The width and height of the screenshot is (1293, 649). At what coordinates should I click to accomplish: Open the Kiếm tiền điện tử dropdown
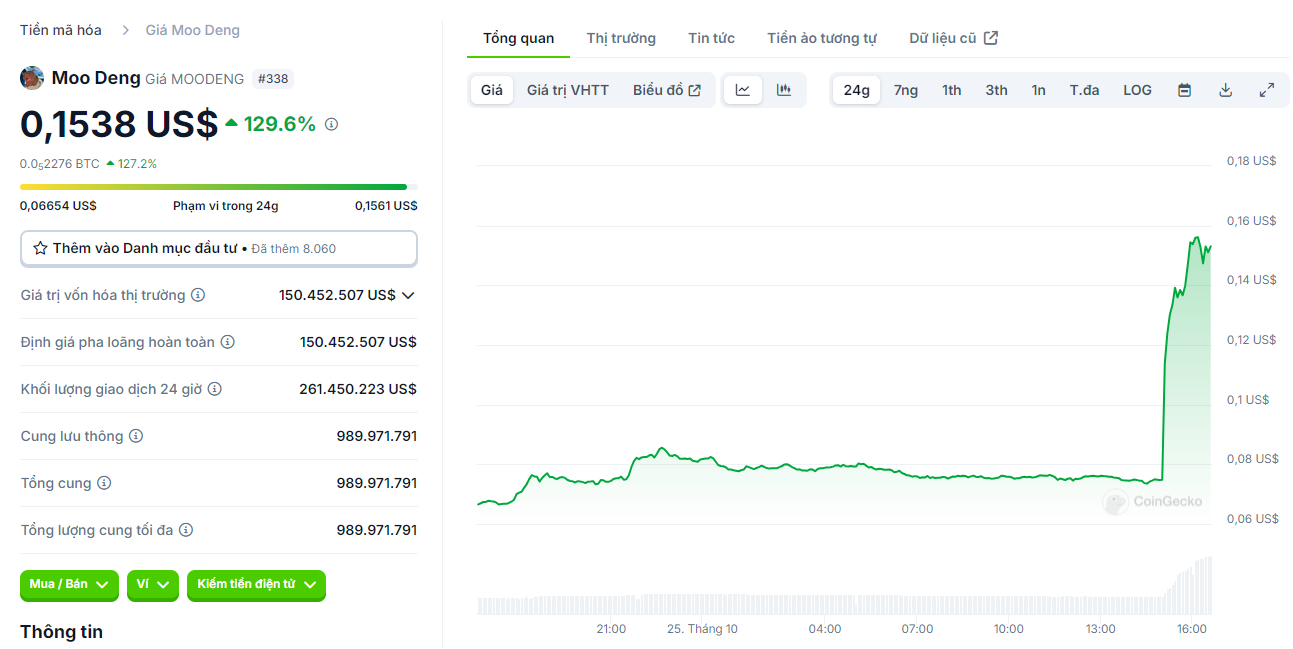point(256,585)
